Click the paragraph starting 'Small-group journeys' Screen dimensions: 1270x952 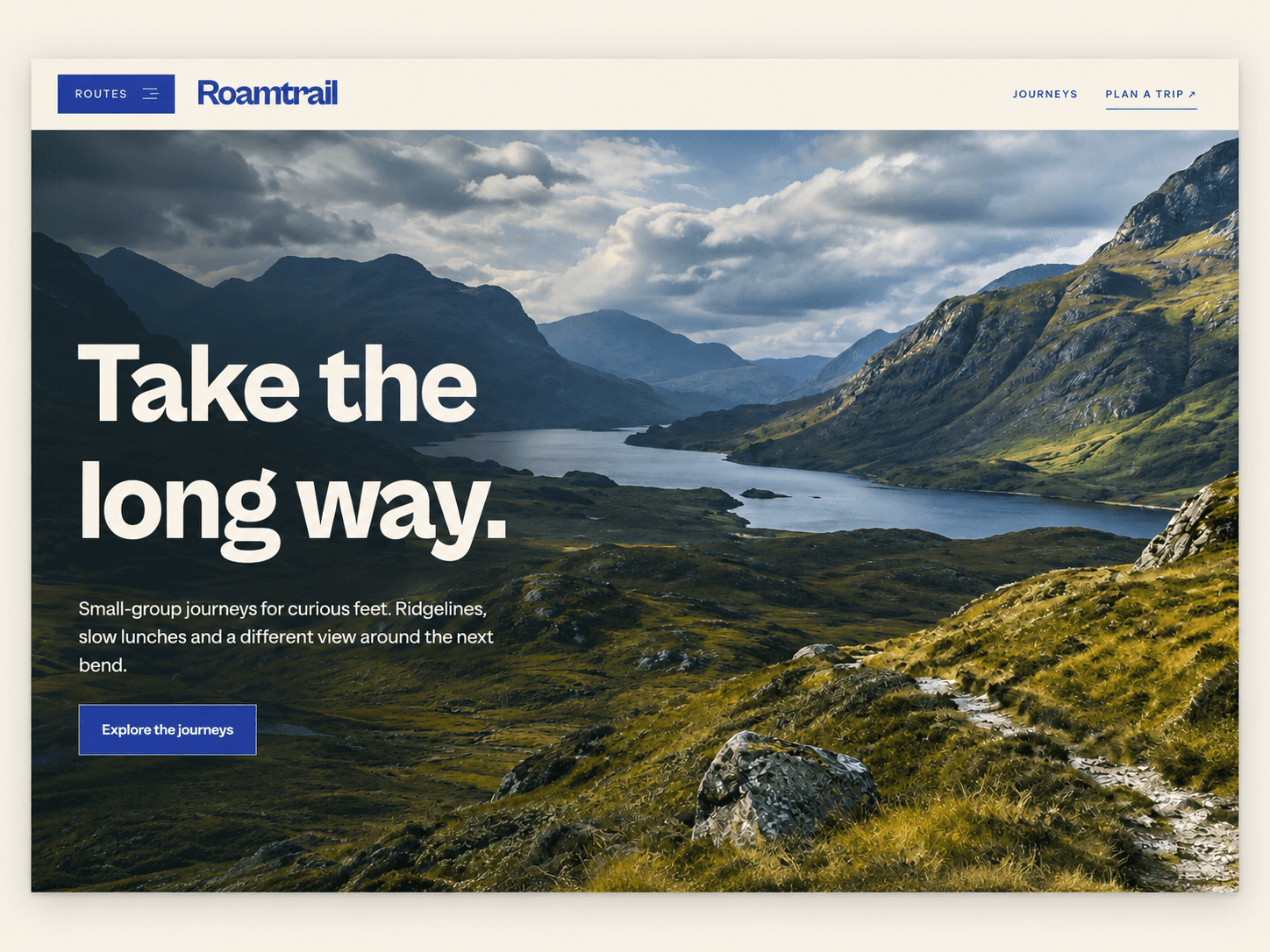(x=286, y=636)
